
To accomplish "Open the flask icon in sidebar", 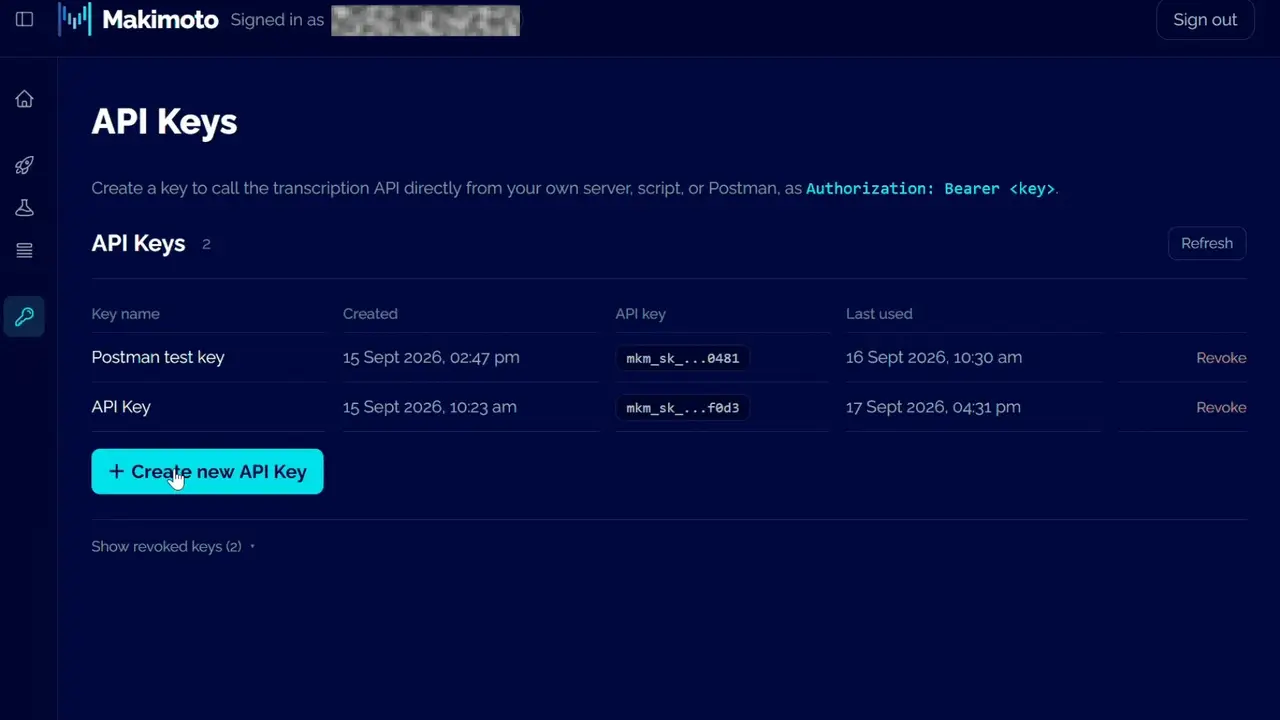I will coord(24,207).
